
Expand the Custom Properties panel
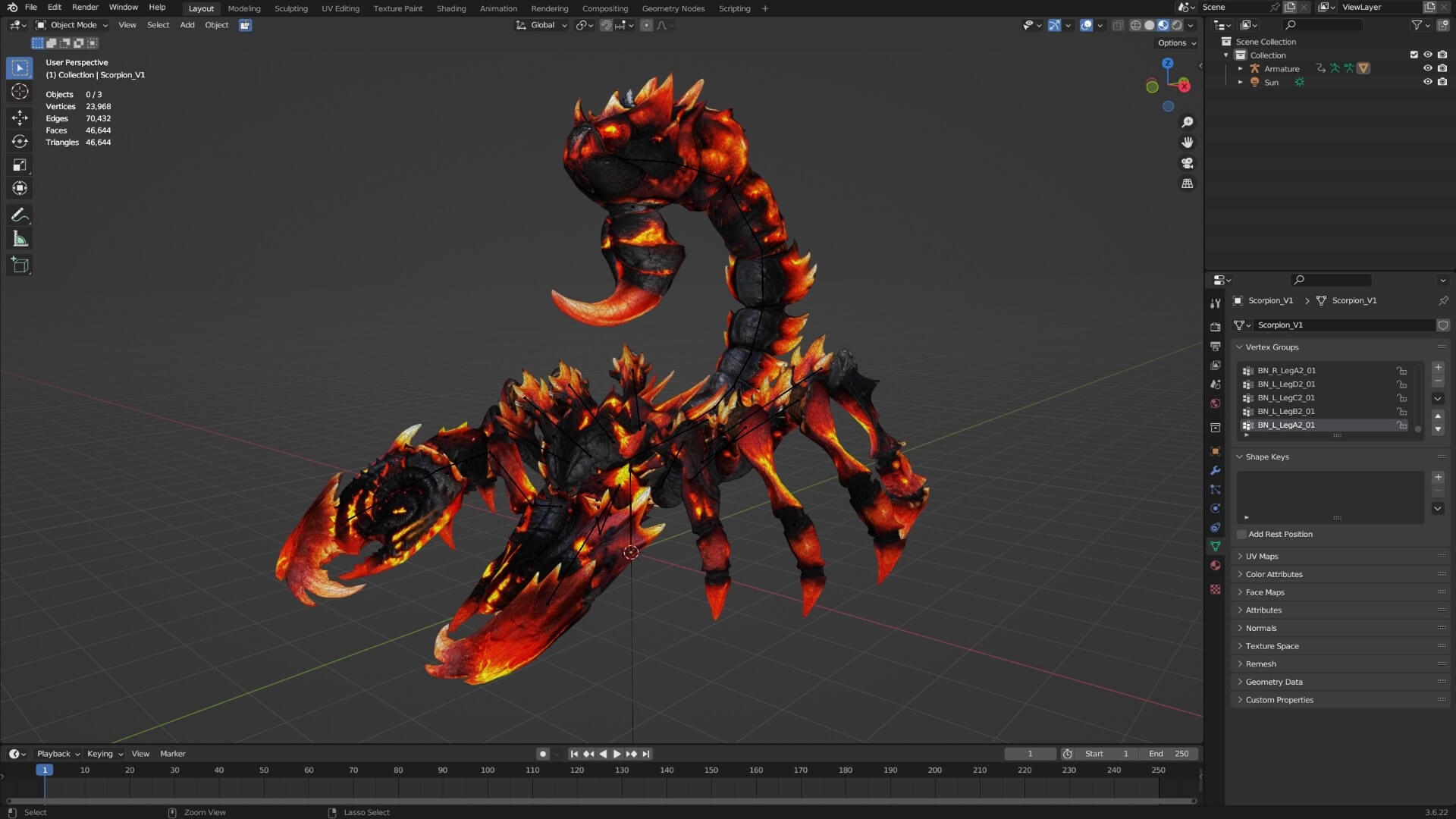(1279, 700)
